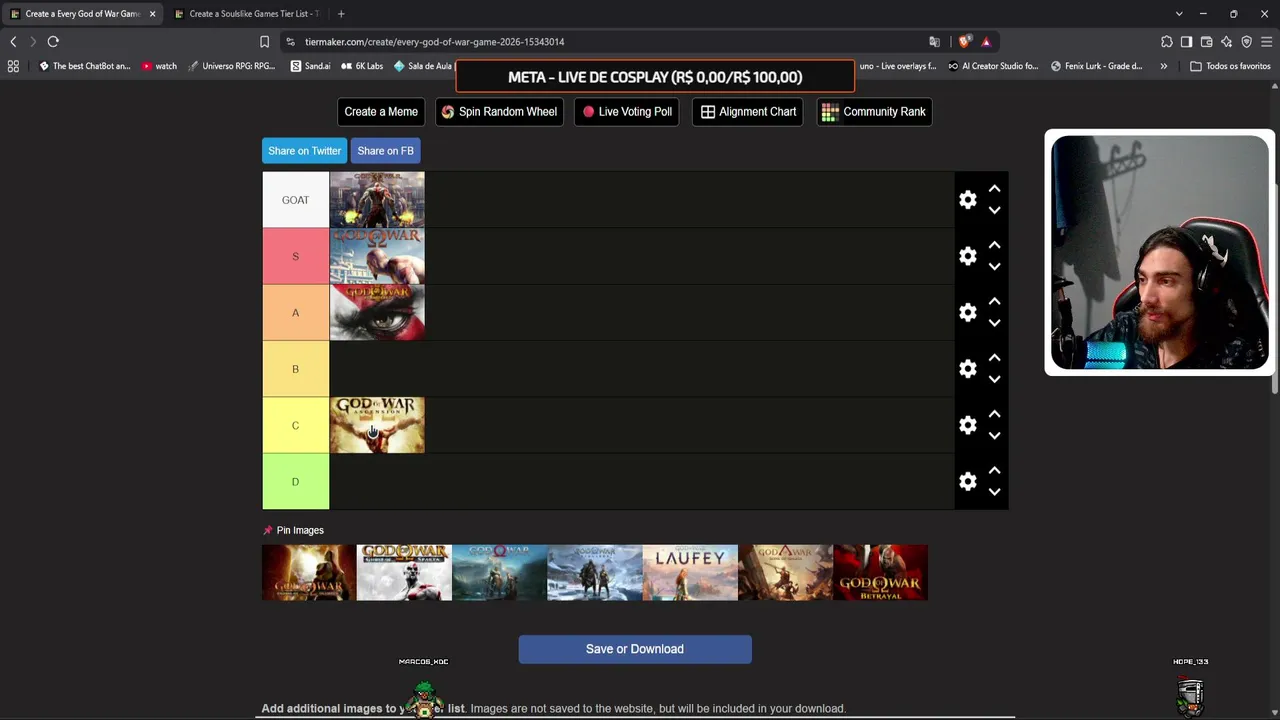Select the red S tier label
The width and height of the screenshot is (1280, 720).
tap(295, 256)
